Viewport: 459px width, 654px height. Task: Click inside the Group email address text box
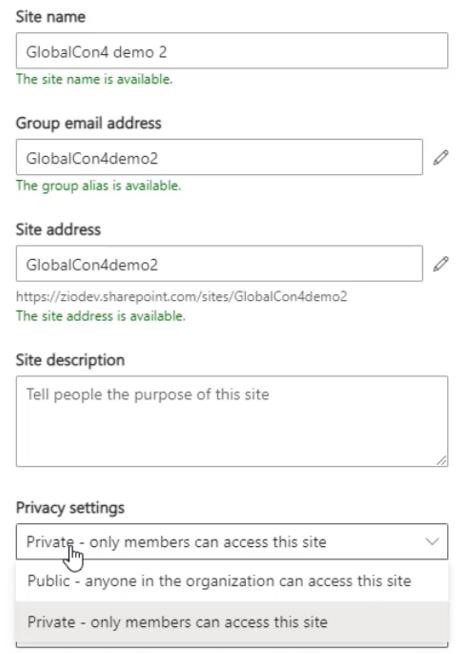219,157
